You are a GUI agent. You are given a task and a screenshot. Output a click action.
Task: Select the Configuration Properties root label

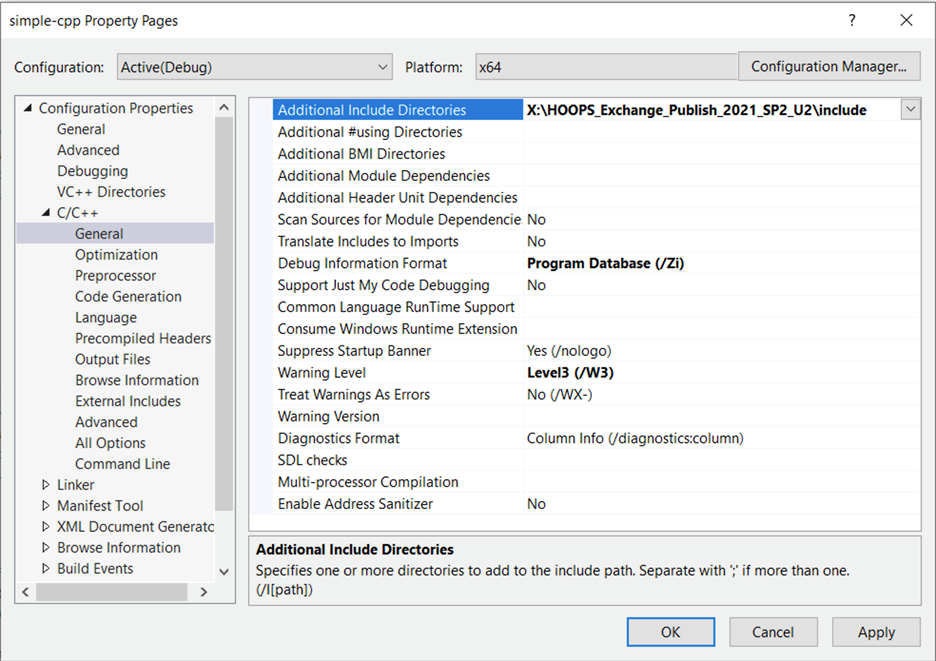point(116,108)
